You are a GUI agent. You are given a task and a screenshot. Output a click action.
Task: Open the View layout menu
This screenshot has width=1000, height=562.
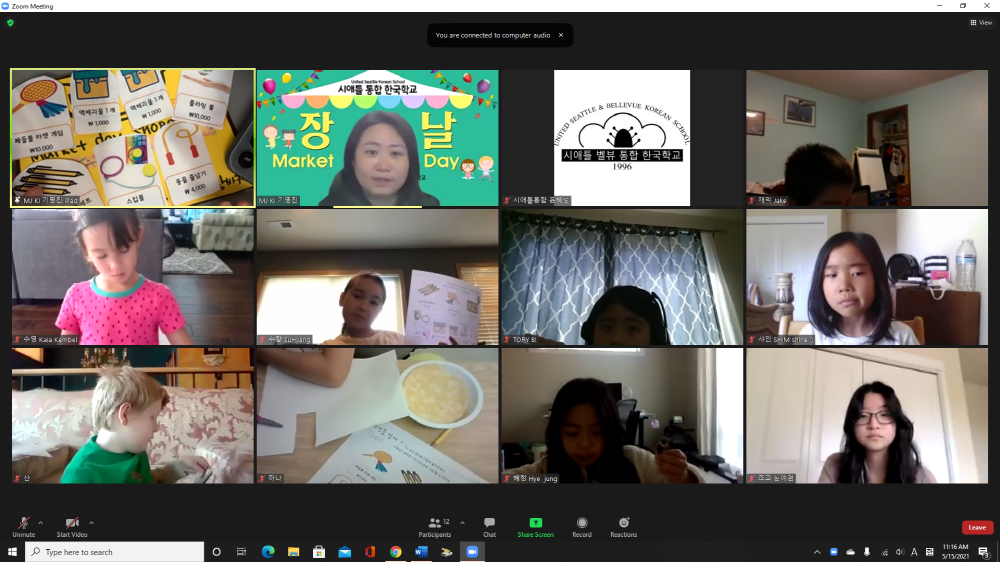980,22
